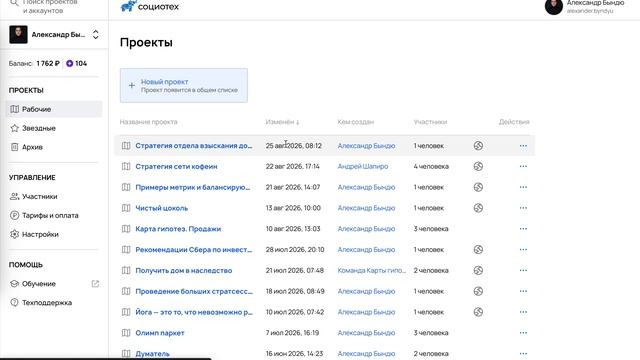Open actions menu for Стратегия сети кофеин
The height and width of the screenshot is (360, 640).
523,167
